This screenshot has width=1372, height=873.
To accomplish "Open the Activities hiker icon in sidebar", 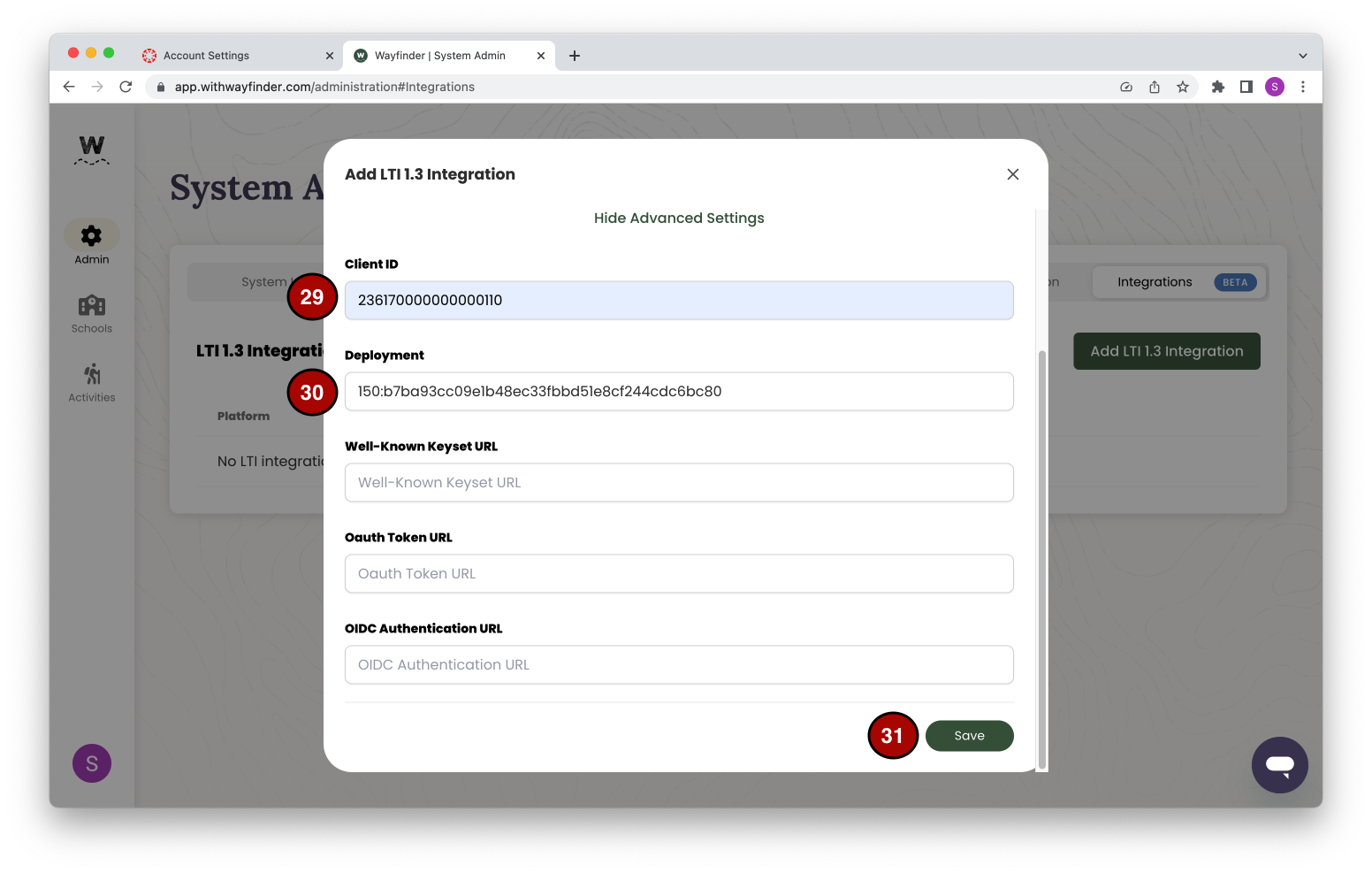I will coord(91,374).
